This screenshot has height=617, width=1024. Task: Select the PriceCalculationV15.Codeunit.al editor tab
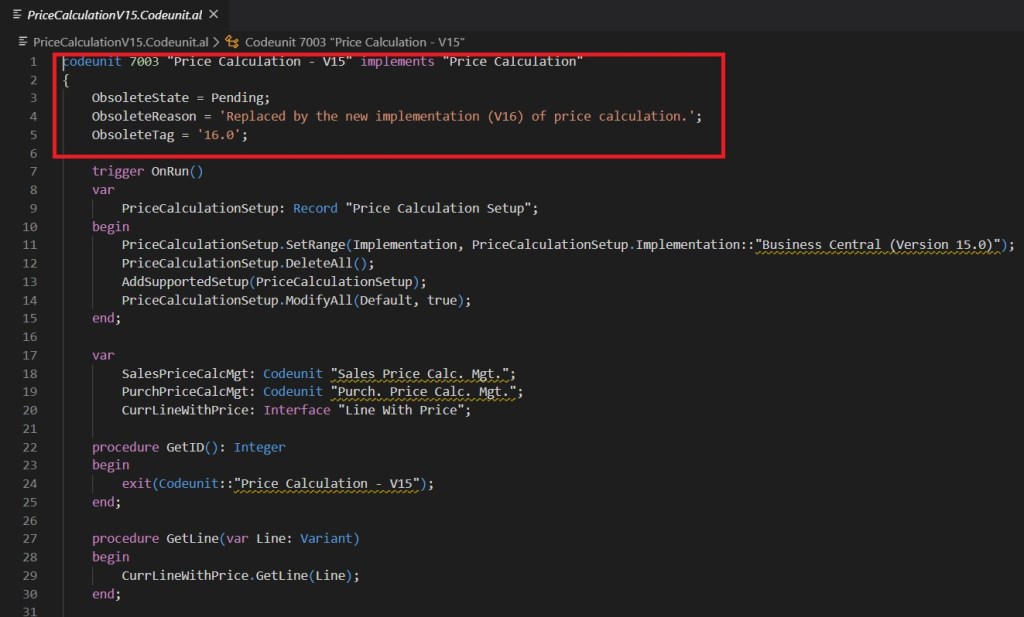(113, 14)
